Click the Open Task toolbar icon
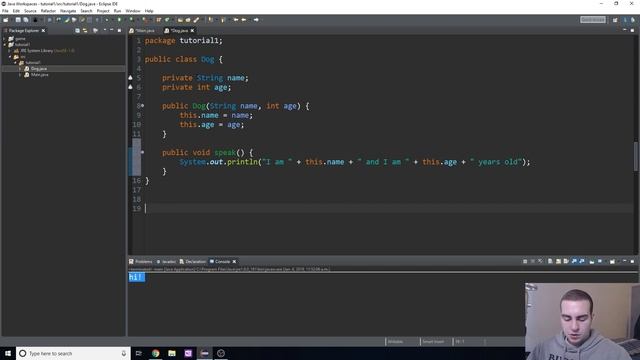 [188, 20]
